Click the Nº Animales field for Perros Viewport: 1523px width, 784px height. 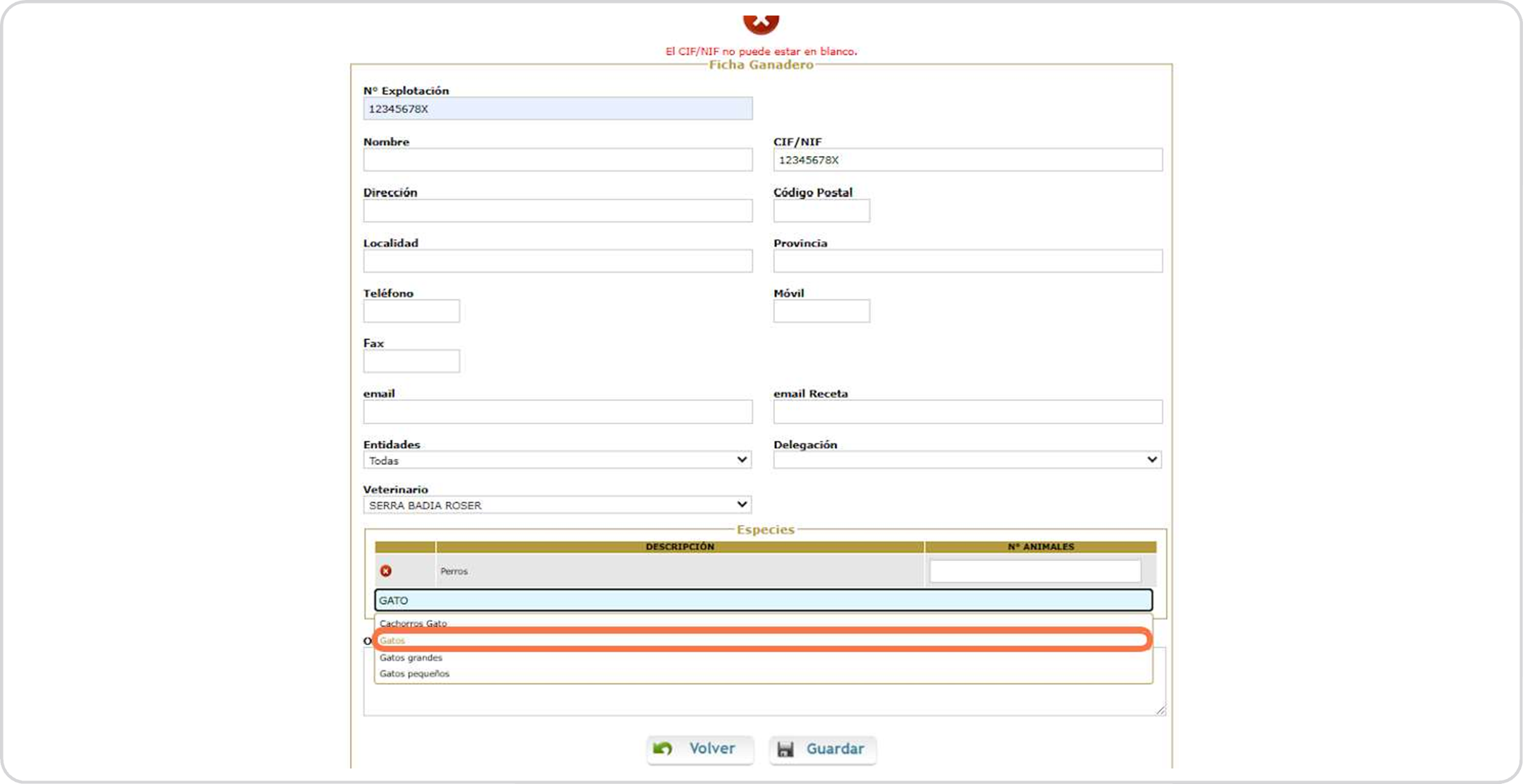(x=1035, y=571)
